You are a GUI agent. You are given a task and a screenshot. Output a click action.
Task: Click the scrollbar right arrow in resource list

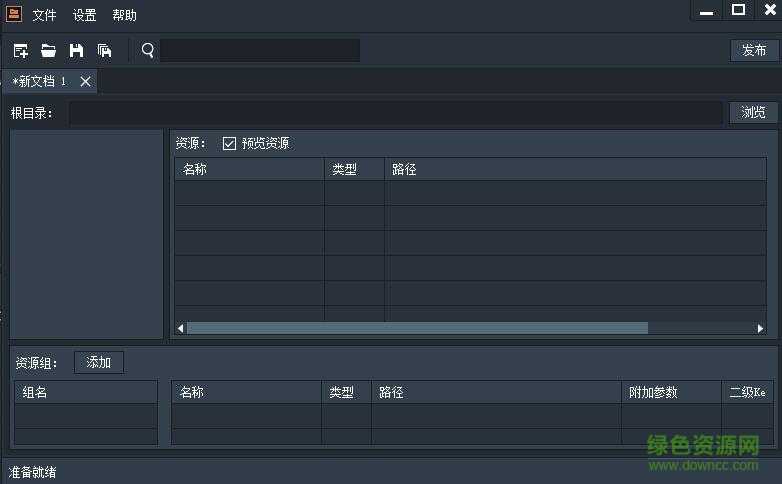point(761,328)
